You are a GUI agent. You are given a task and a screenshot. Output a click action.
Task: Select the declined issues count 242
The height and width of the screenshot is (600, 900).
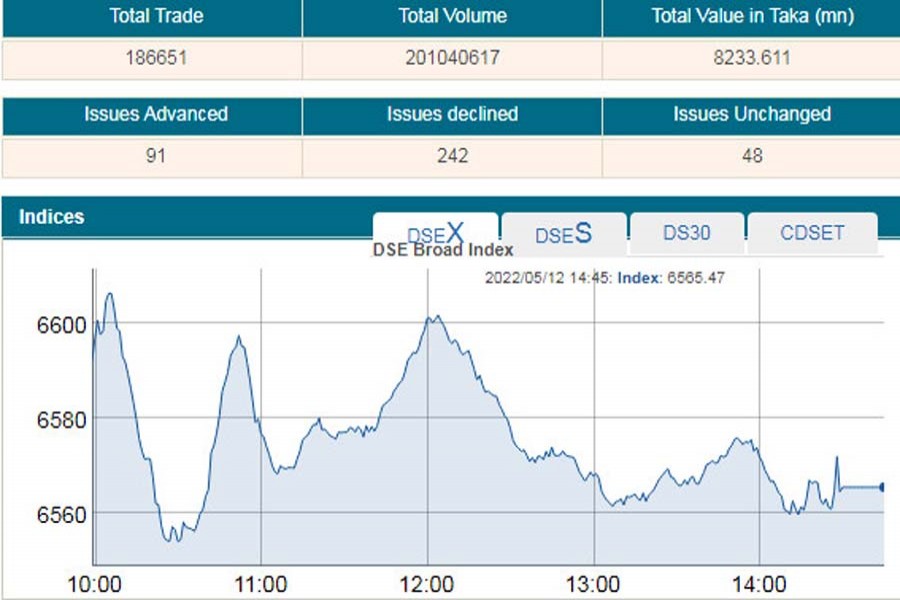click(x=452, y=156)
